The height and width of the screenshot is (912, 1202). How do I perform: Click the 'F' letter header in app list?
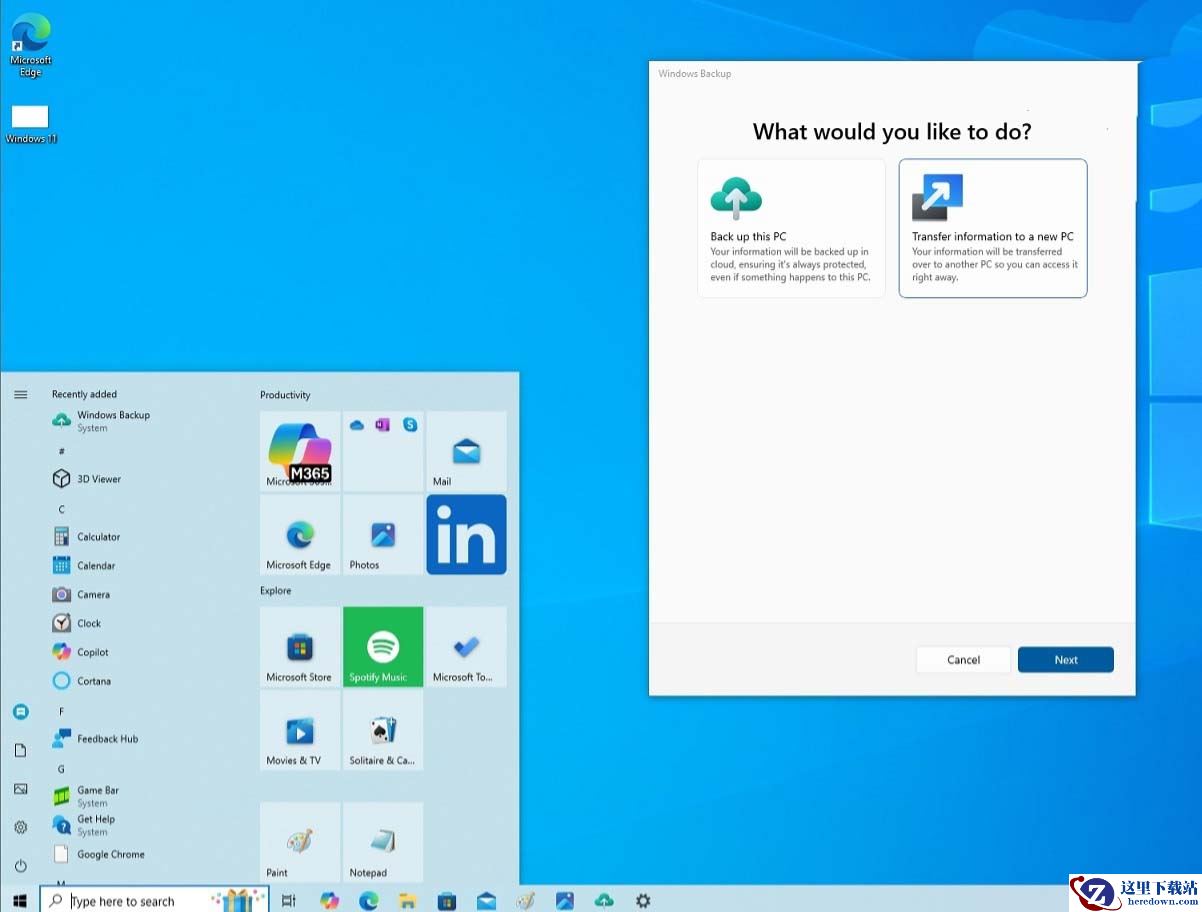pos(61,711)
